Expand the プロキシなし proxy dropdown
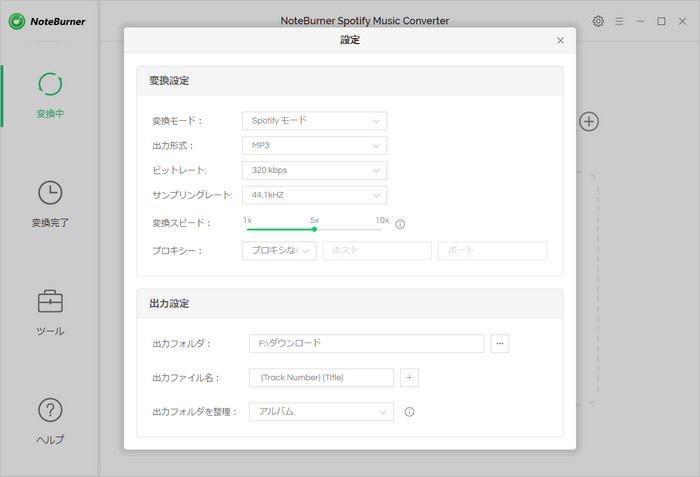 [x=279, y=251]
